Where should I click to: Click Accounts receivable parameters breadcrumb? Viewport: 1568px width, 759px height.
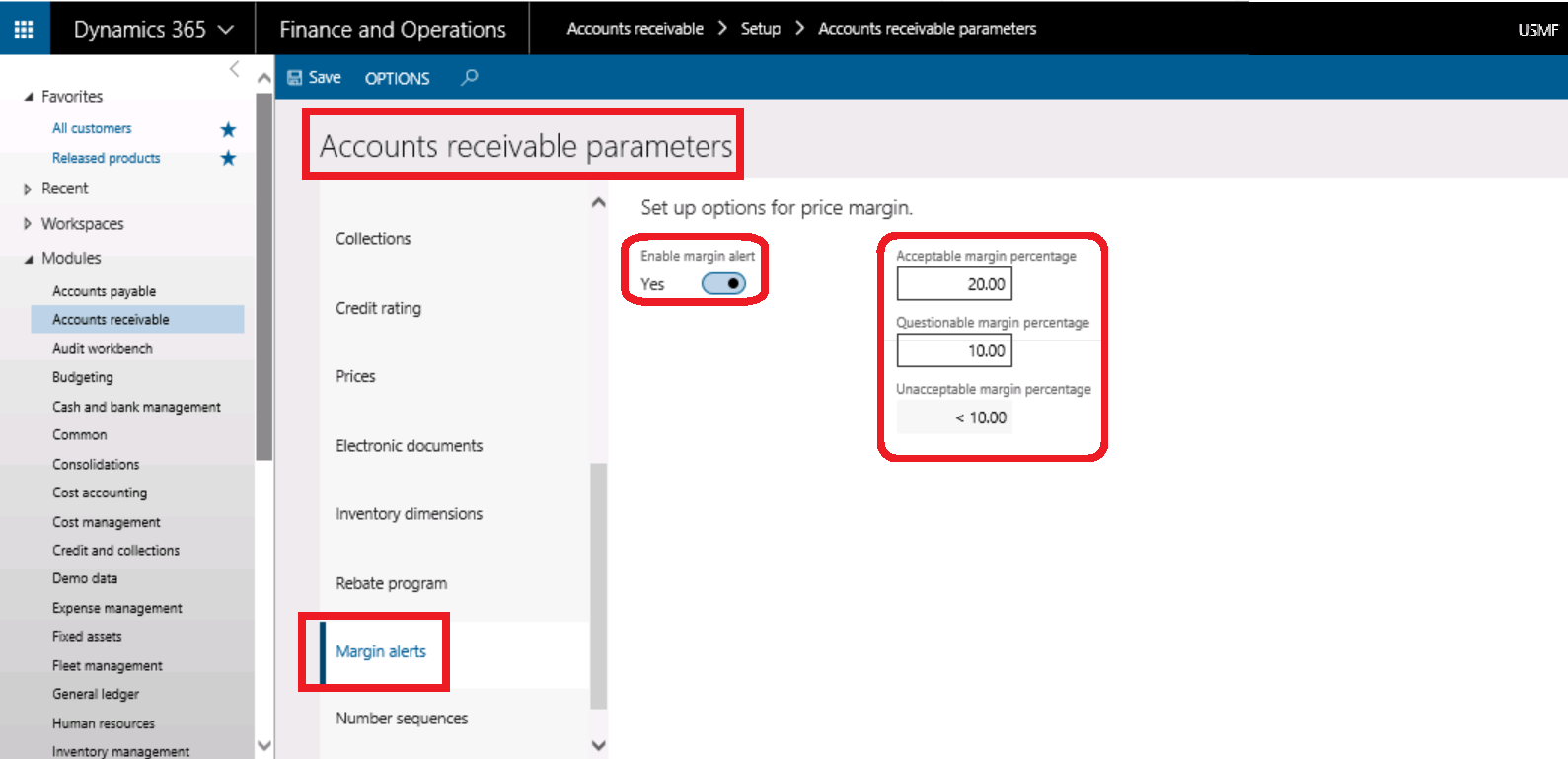click(927, 29)
